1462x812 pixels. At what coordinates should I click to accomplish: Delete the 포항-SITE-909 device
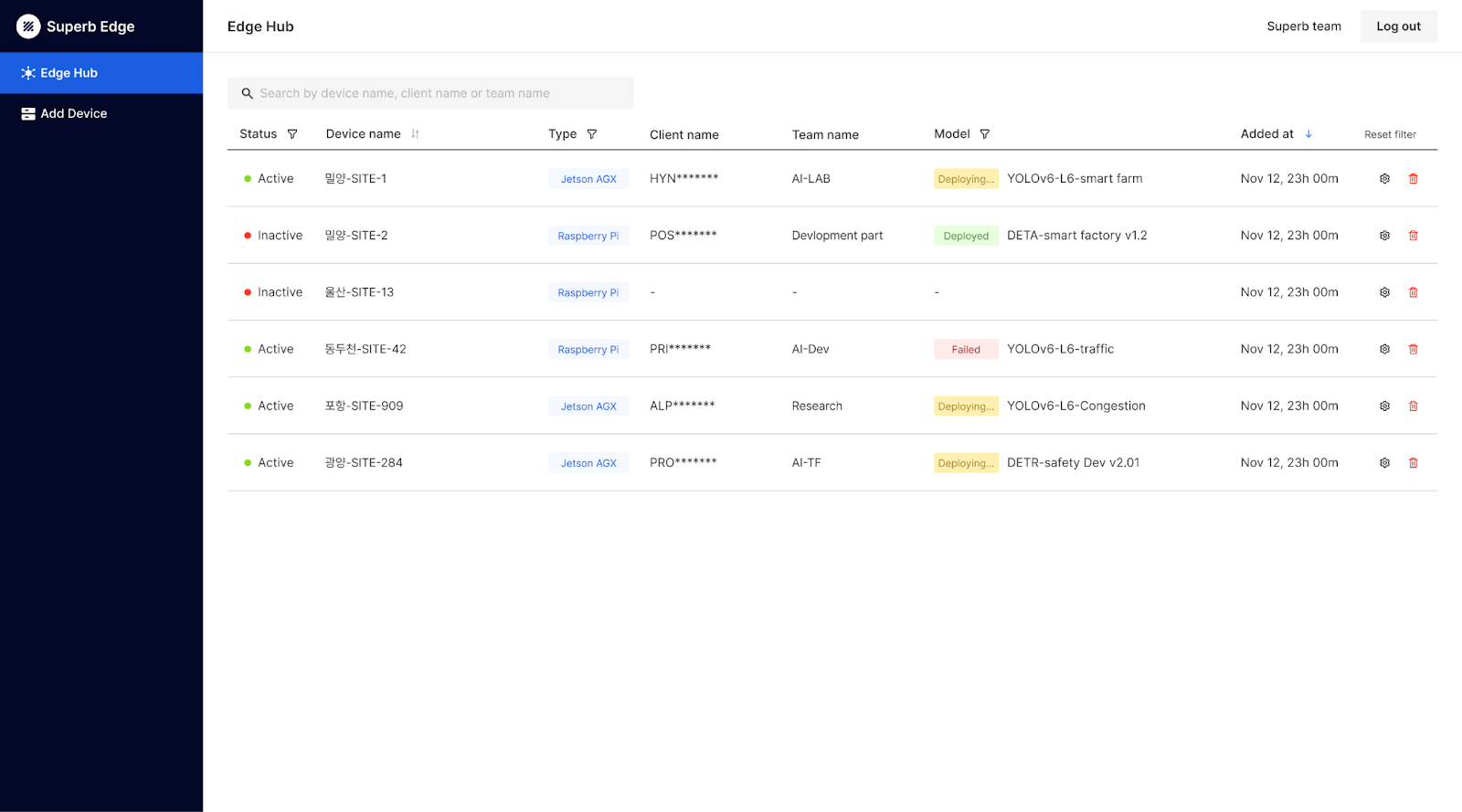1413,406
